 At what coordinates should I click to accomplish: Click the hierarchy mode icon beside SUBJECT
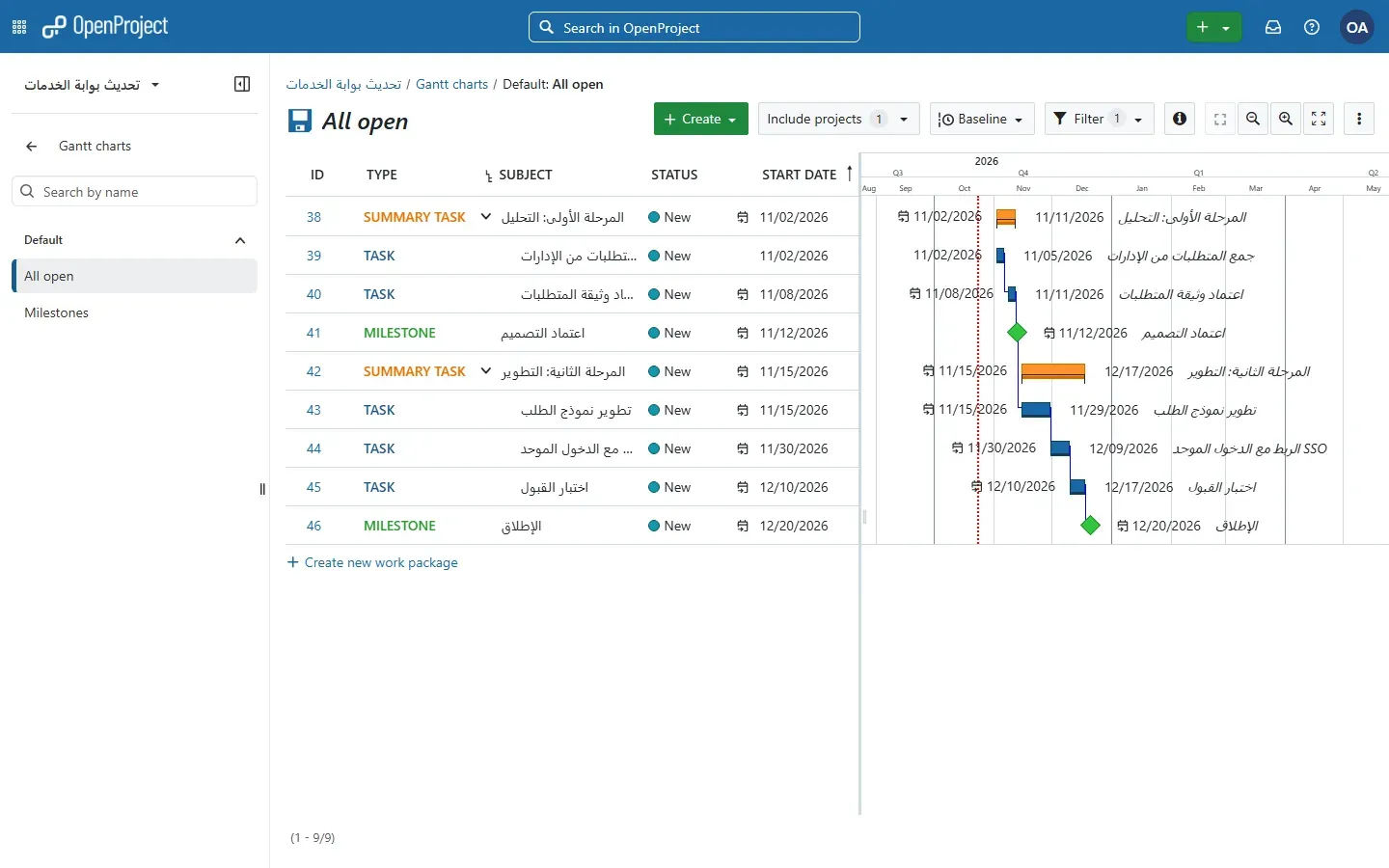point(489,176)
